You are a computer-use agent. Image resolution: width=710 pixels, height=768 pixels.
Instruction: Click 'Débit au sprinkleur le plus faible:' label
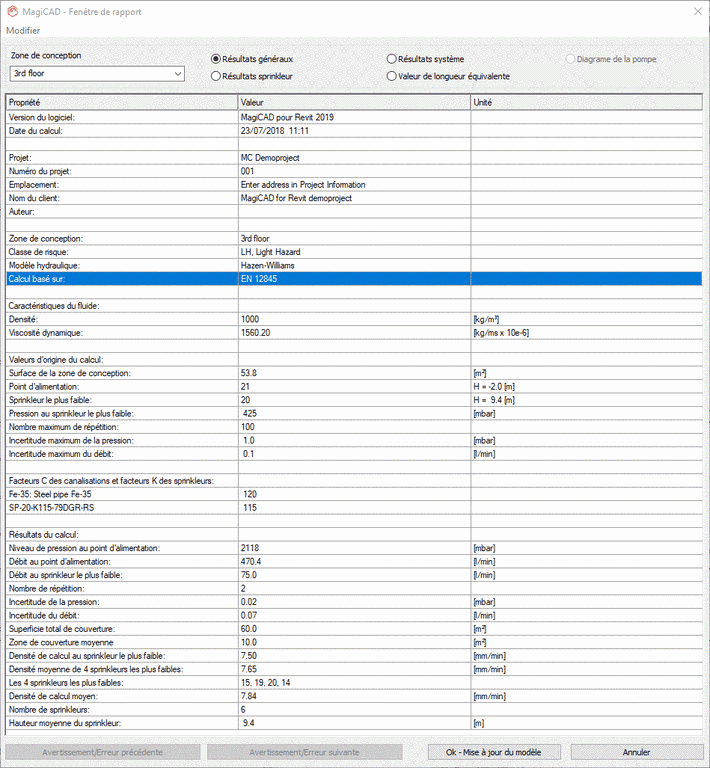click(x=66, y=575)
